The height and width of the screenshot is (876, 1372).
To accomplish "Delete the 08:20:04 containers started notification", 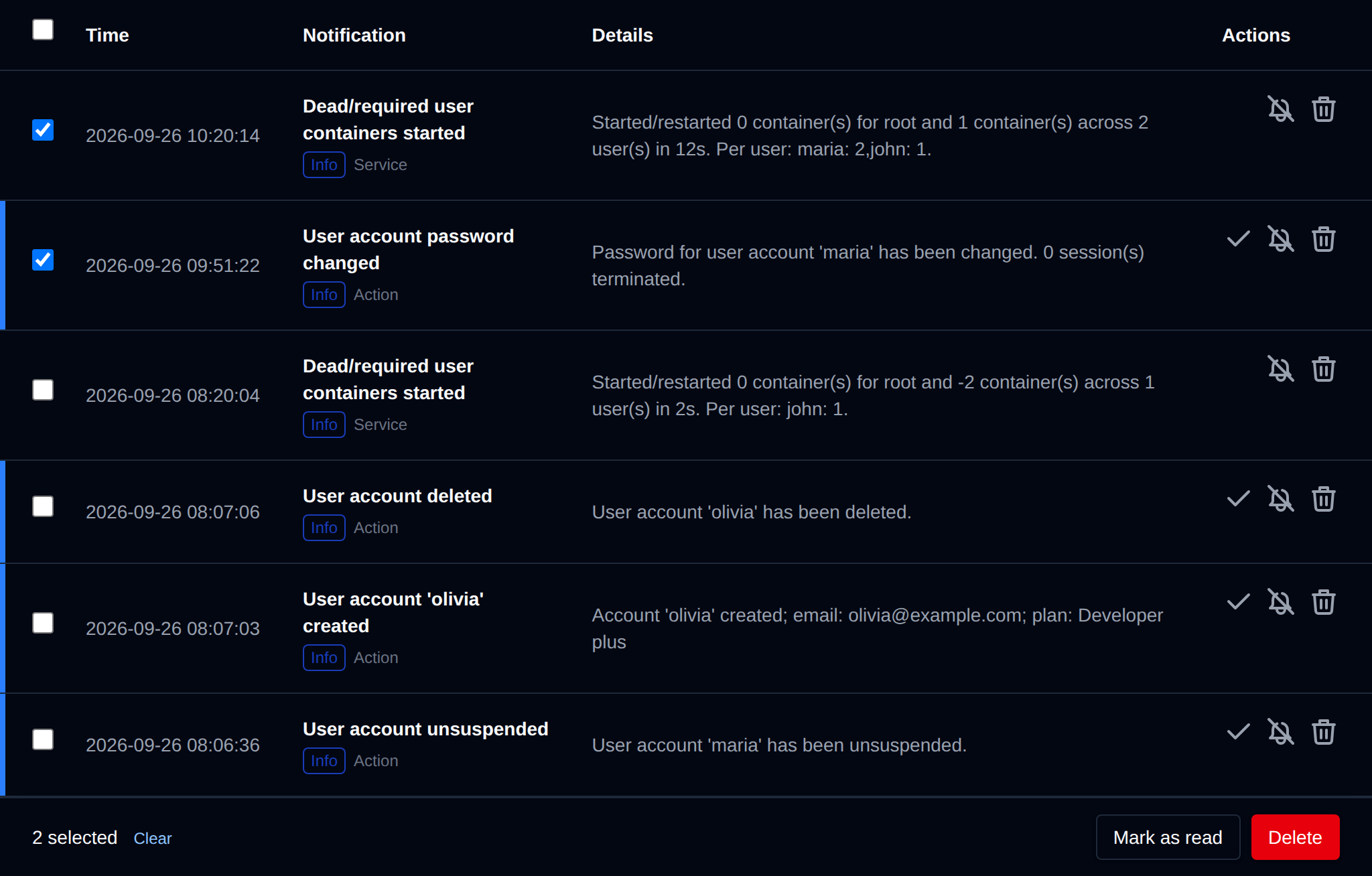I will pos(1323,369).
